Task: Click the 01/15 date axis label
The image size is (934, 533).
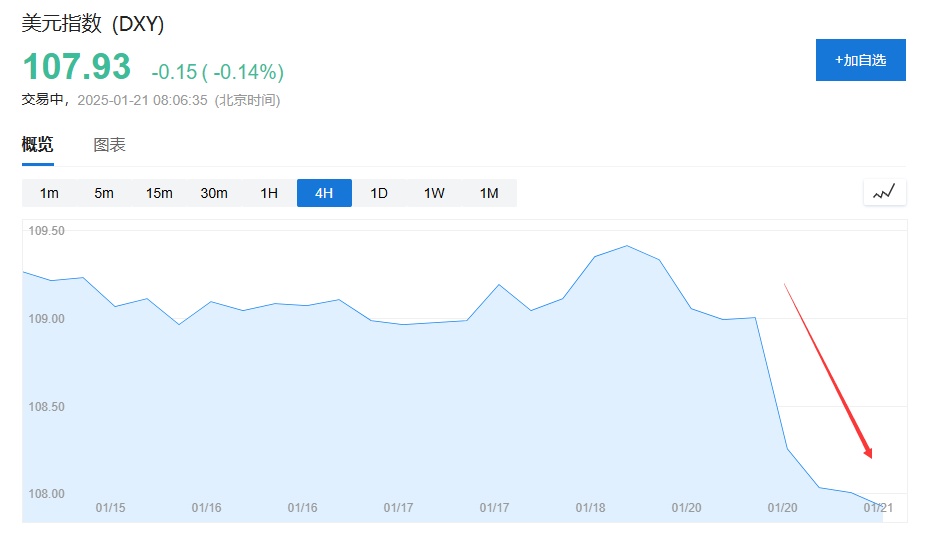Action: [x=111, y=508]
